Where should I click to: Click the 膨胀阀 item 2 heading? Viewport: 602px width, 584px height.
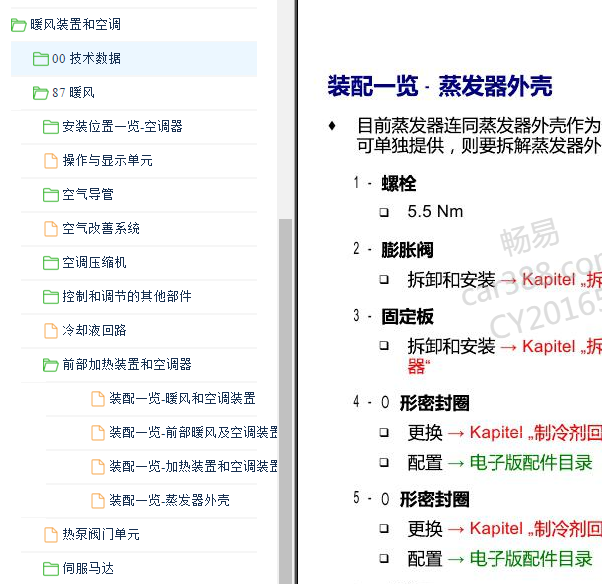click(x=407, y=250)
